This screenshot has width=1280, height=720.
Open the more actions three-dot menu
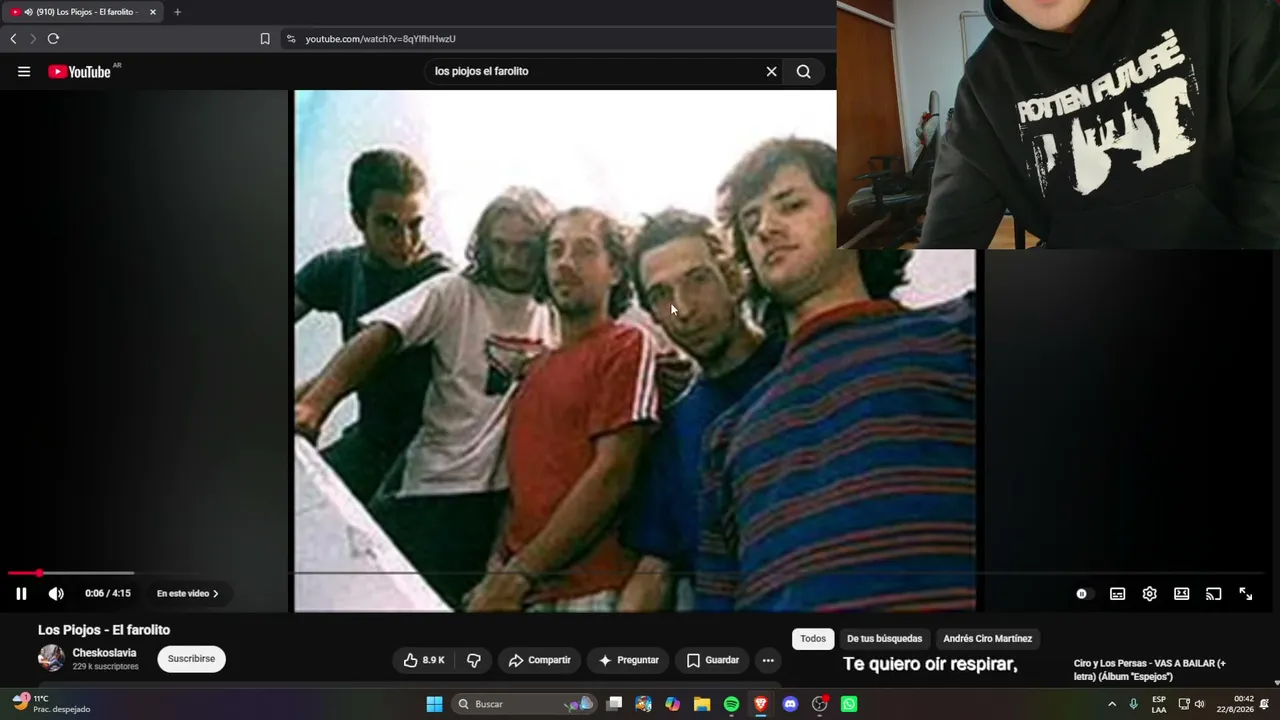(x=768, y=660)
